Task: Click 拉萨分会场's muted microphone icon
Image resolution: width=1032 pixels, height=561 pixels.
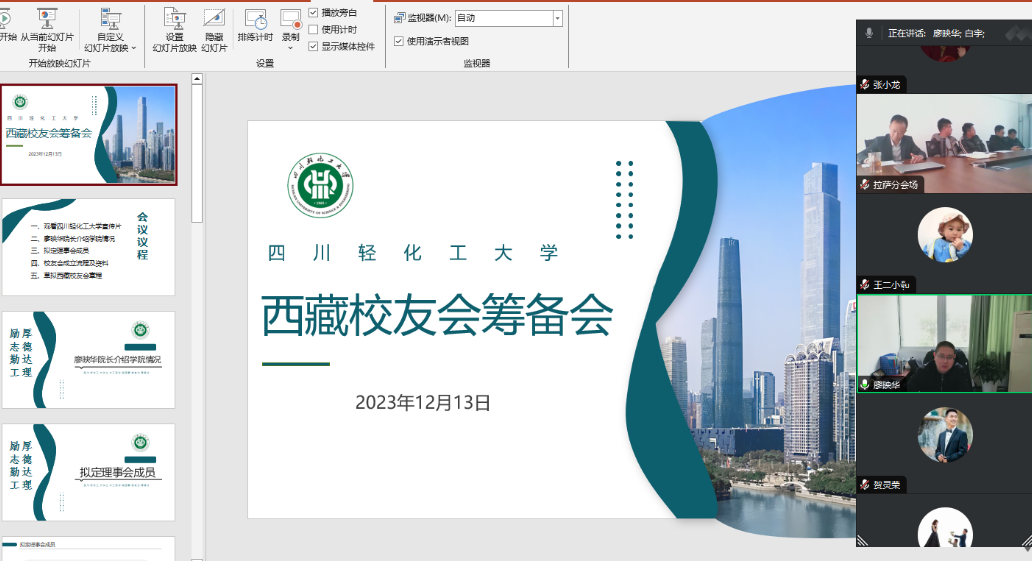Action: [x=865, y=185]
